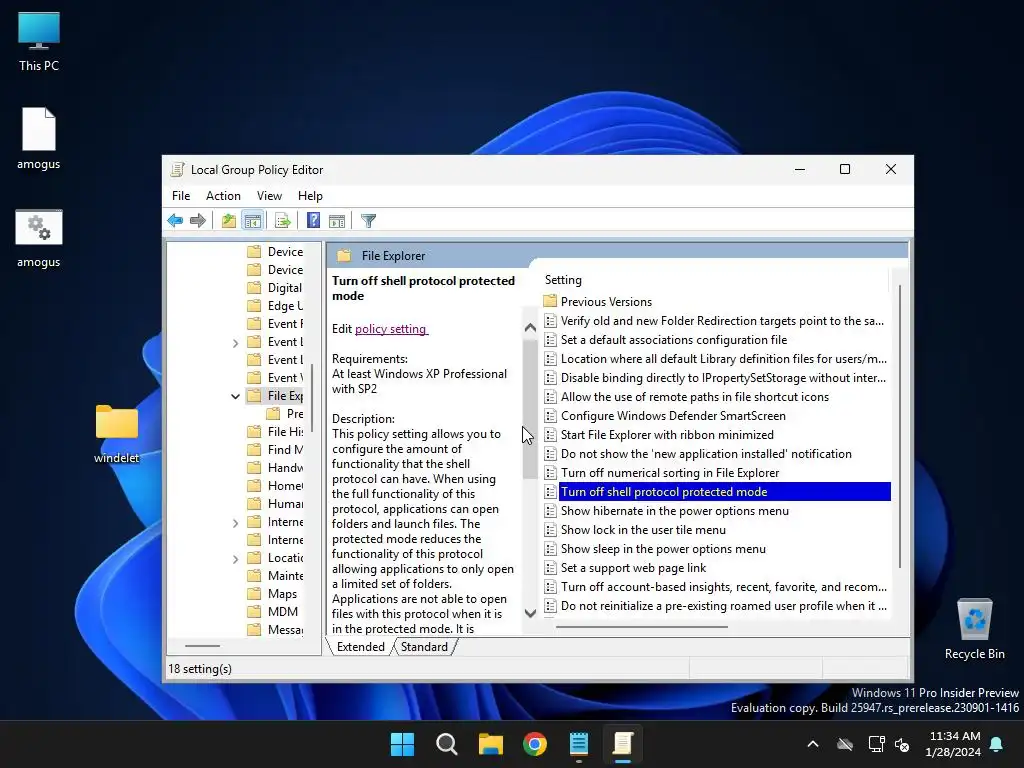The image size is (1024, 768).
Task: Open Google Chrome from the taskbar
Action: (535, 744)
